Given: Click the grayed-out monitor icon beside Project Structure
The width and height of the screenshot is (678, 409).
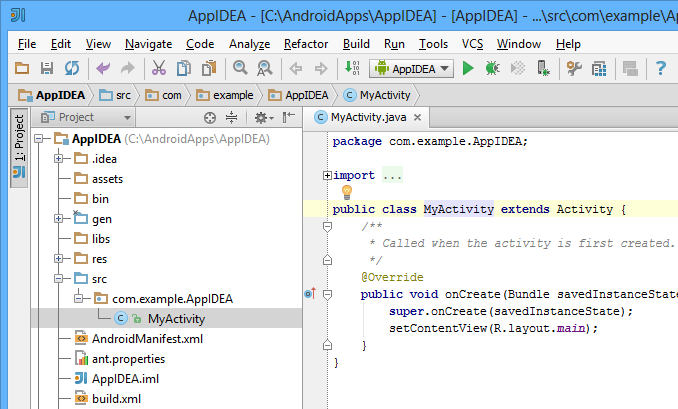Looking at the screenshot, I should (630, 68).
